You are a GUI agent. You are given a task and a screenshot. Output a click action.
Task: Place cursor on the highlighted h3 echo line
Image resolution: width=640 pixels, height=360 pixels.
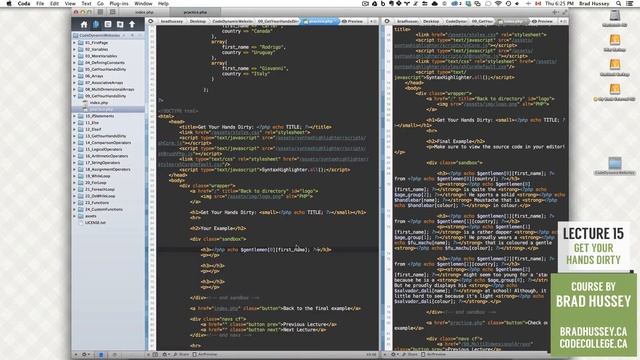[267, 249]
